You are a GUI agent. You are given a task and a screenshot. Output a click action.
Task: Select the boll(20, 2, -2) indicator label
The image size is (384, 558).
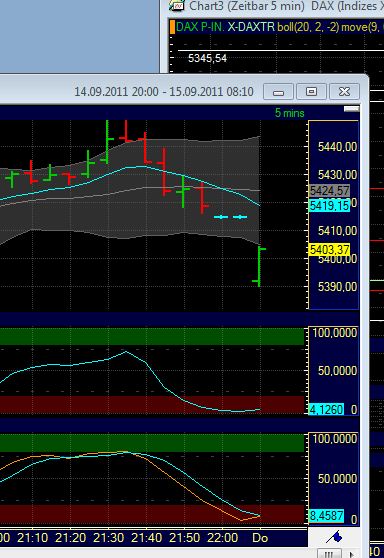[x=308, y=27]
